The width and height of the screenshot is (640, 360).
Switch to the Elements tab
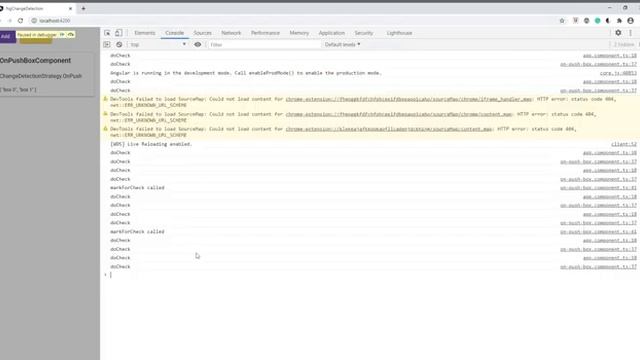point(145,33)
